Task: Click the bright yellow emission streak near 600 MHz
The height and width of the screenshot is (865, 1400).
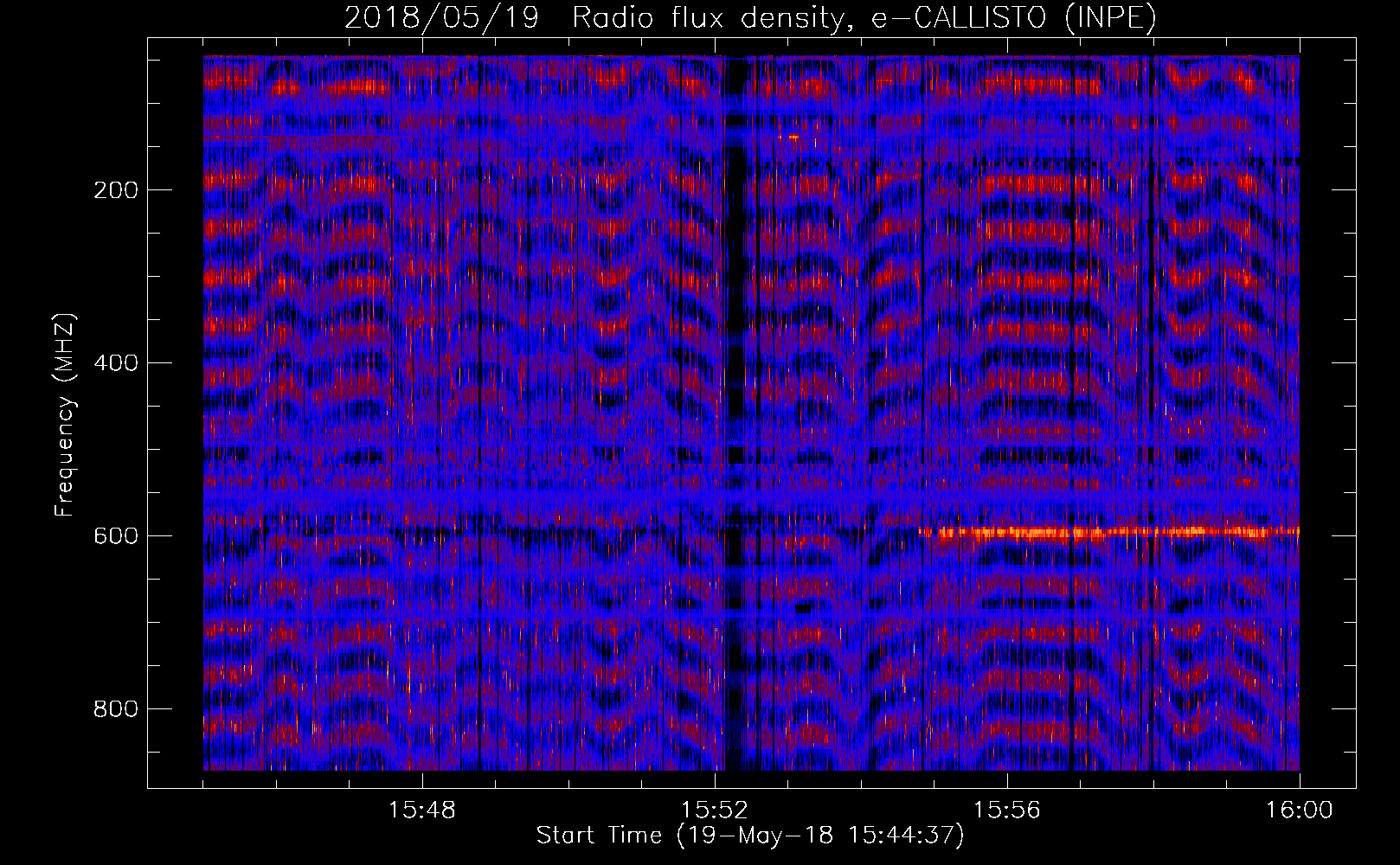Action: tap(1109, 532)
